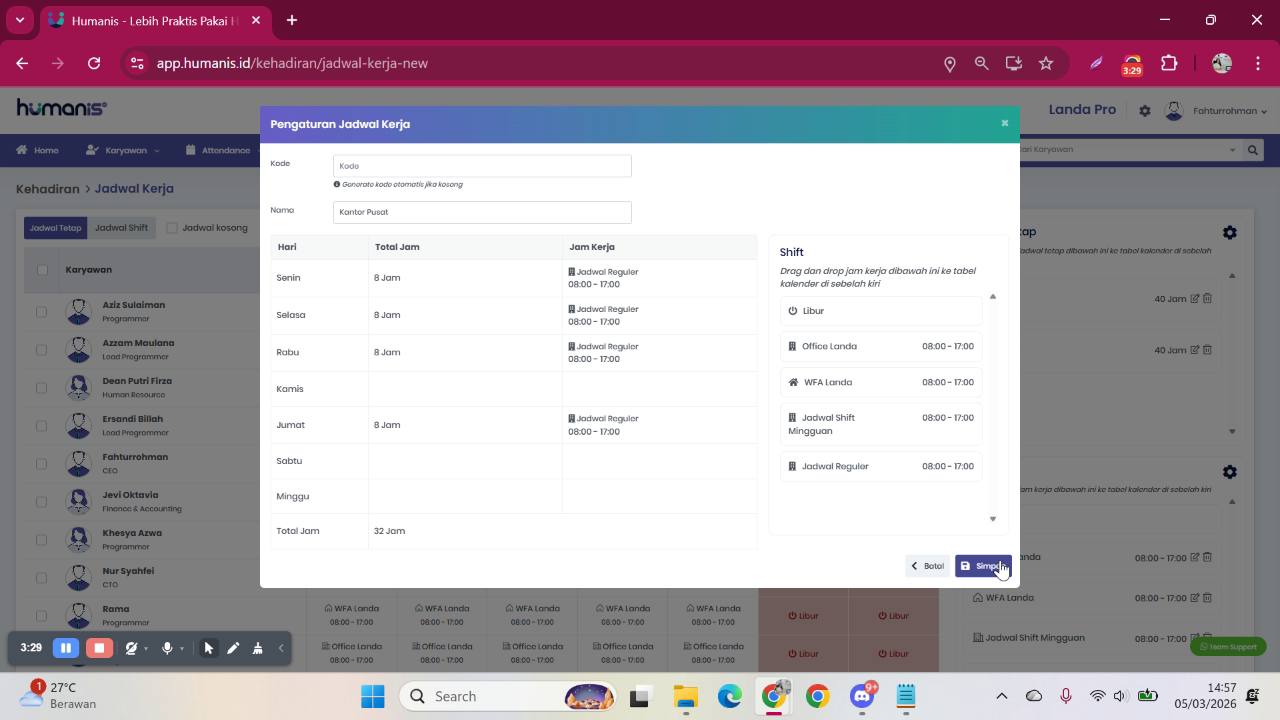Open site information icon in address bar

[x=138, y=63]
